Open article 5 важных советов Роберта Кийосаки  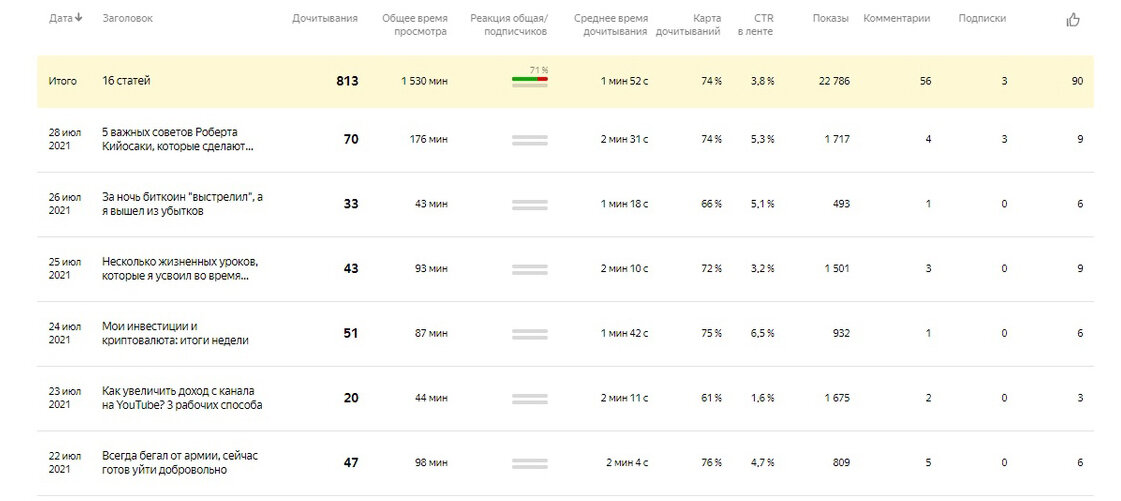coord(177,139)
